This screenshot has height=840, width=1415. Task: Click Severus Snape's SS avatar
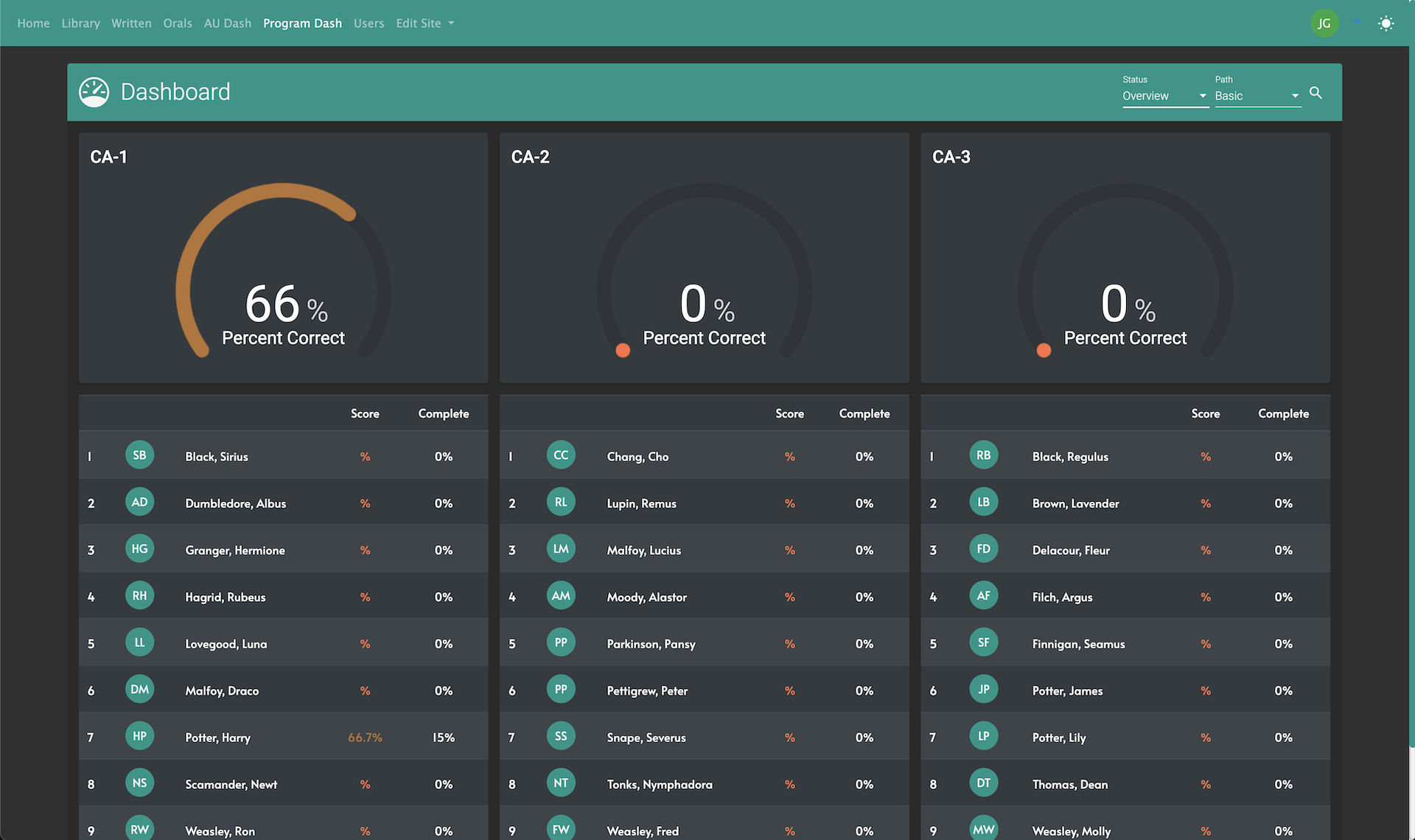(x=561, y=736)
